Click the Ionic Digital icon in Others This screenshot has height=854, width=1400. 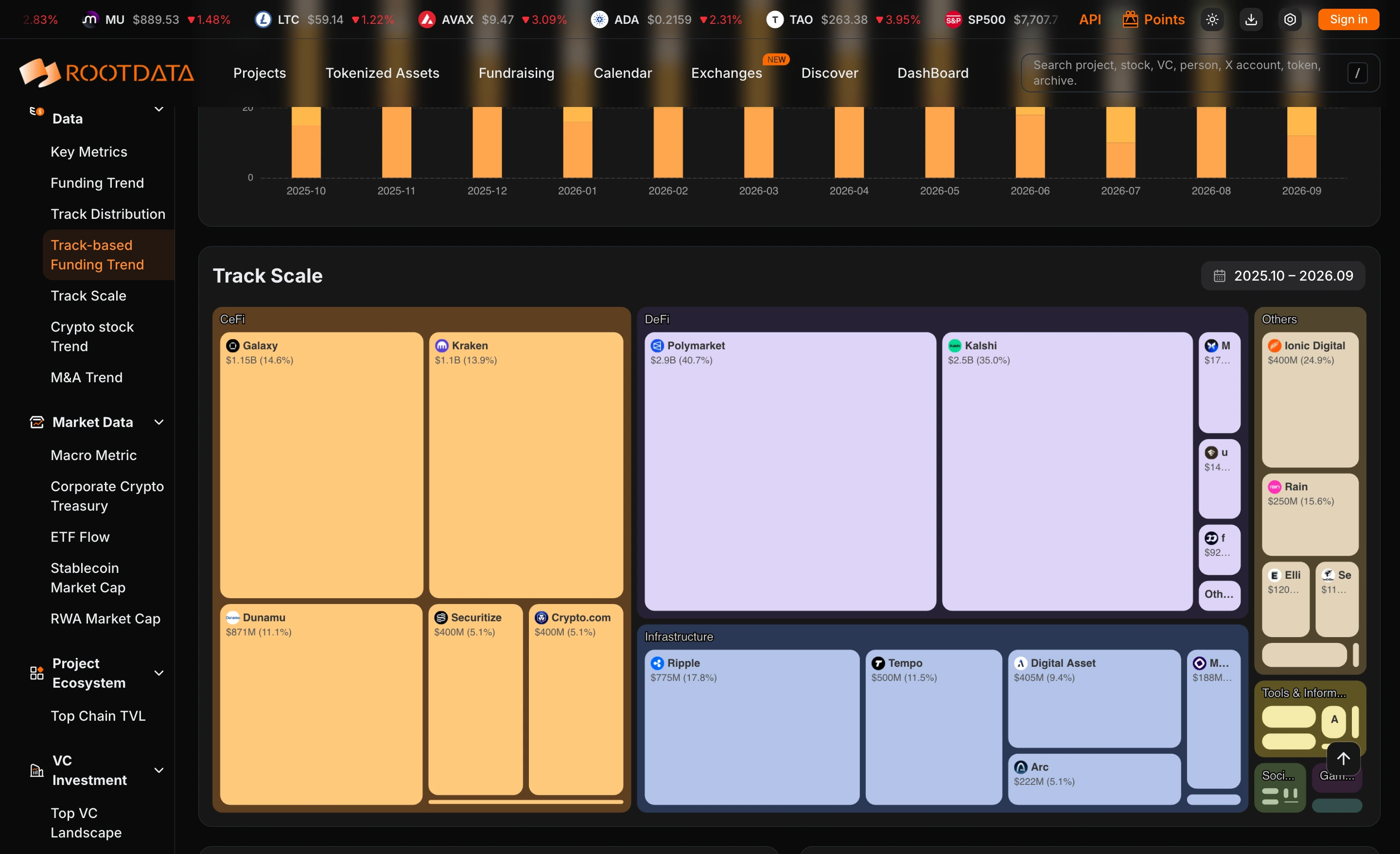pyautogui.click(x=1275, y=346)
